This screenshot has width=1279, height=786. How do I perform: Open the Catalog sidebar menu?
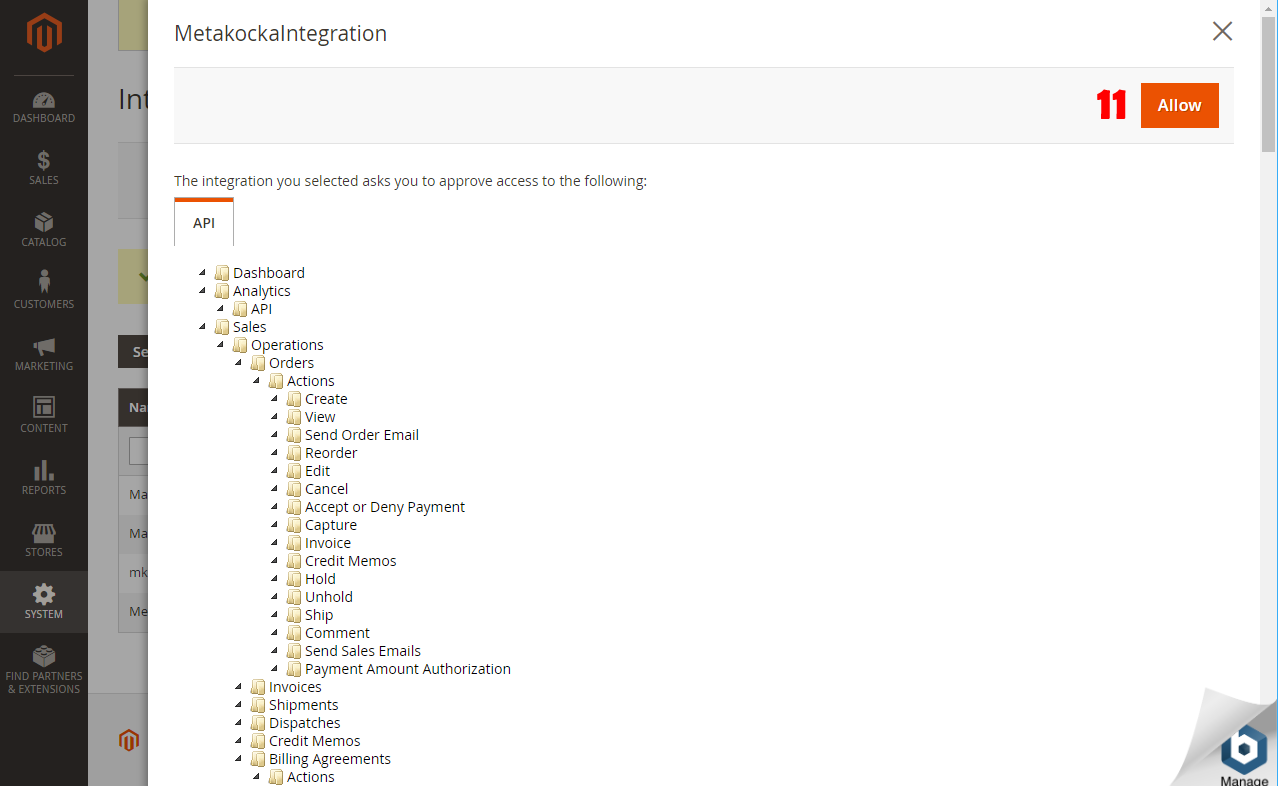[x=44, y=231]
